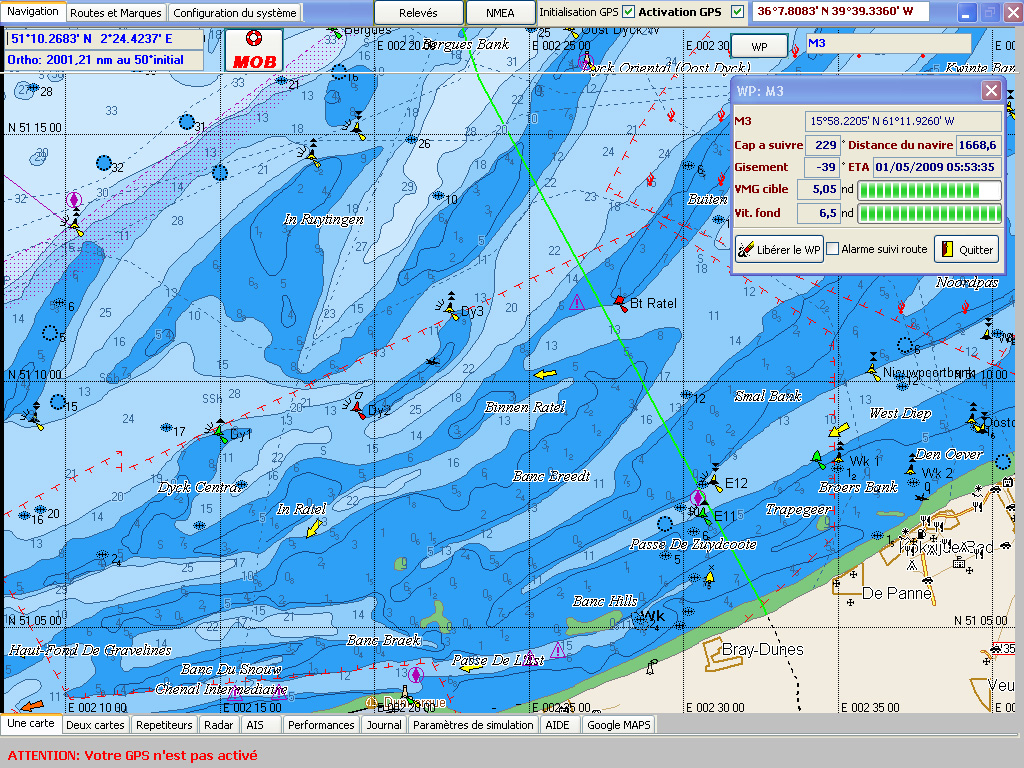1024x768 pixels.
Task: Open the Performances tab
Action: (321, 725)
